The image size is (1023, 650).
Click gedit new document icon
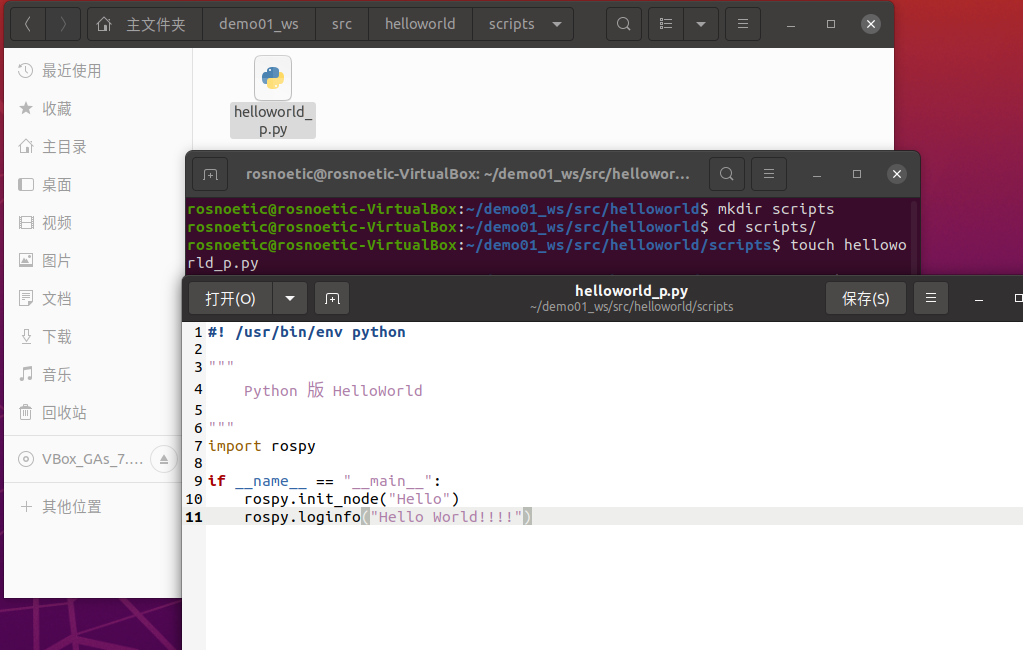point(332,299)
